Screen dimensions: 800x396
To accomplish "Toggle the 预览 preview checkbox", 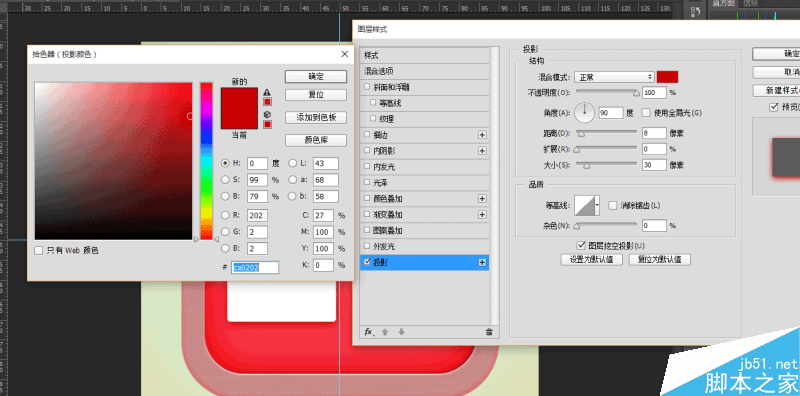I will pos(773,107).
